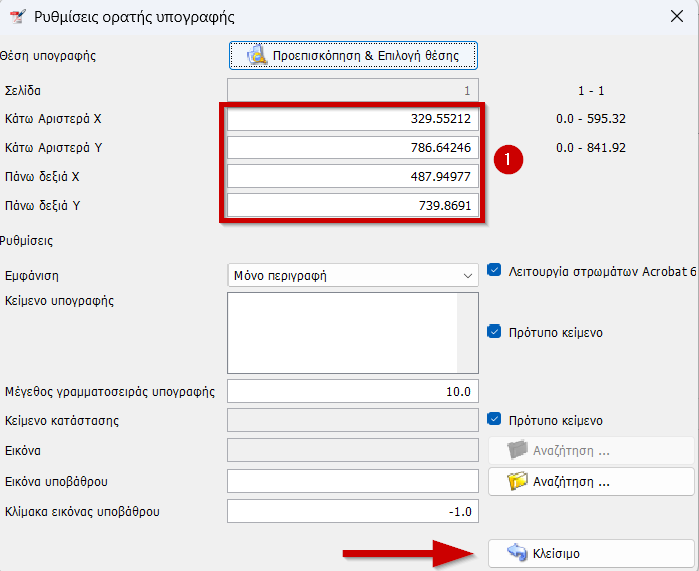
Task: Click the Κάτω Αριστερά X field
Action: coord(353,119)
